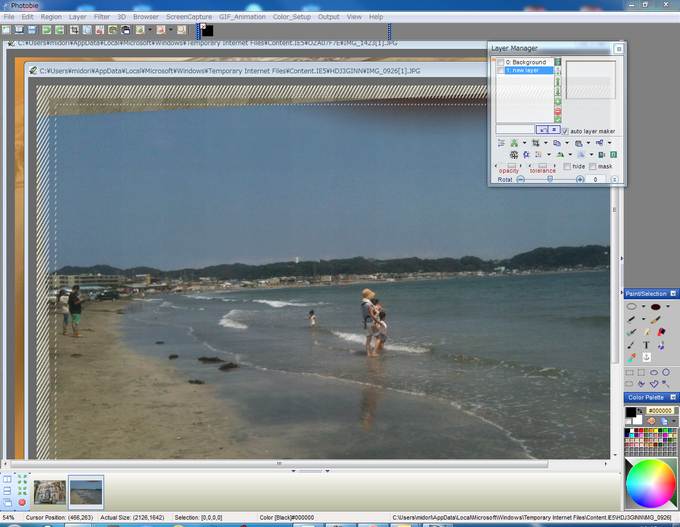Image resolution: width=680 pixels, height=527 pixels.
Task: Move layer up with green up arrow
Action: click(558, 81)
